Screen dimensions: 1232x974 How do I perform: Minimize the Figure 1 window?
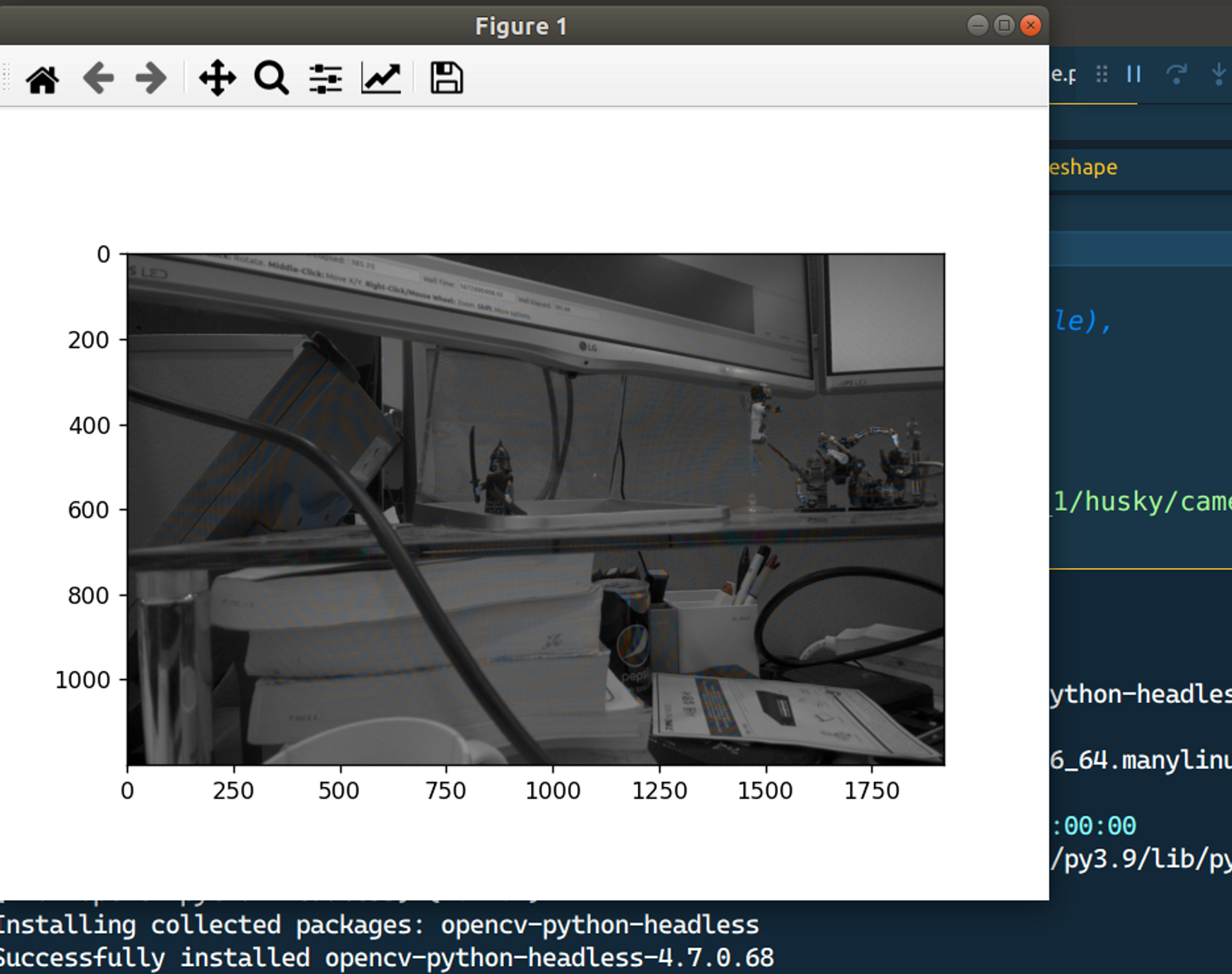977,25
